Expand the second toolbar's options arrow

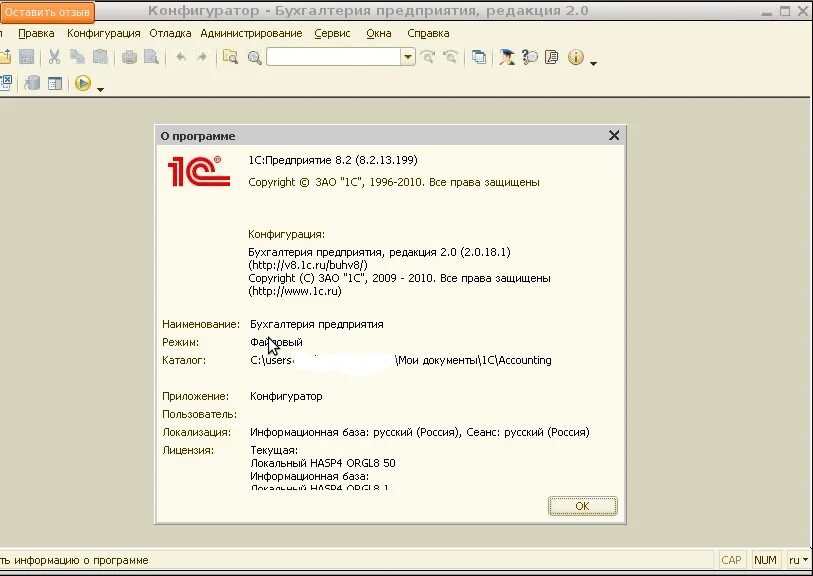point(101,90)
